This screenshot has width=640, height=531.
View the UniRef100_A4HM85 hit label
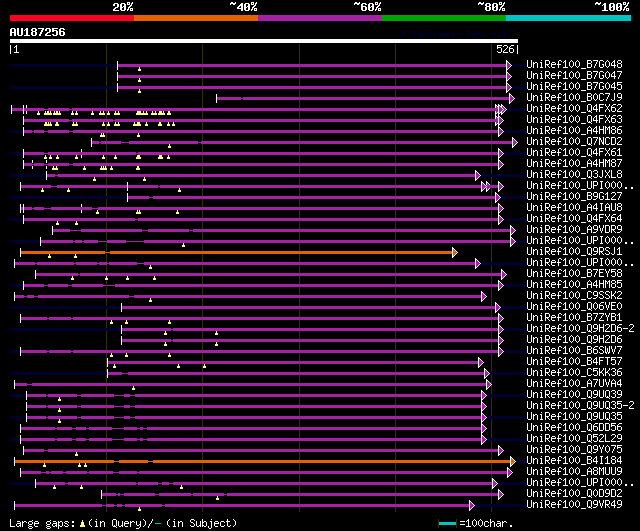click(x=574, y=285)
